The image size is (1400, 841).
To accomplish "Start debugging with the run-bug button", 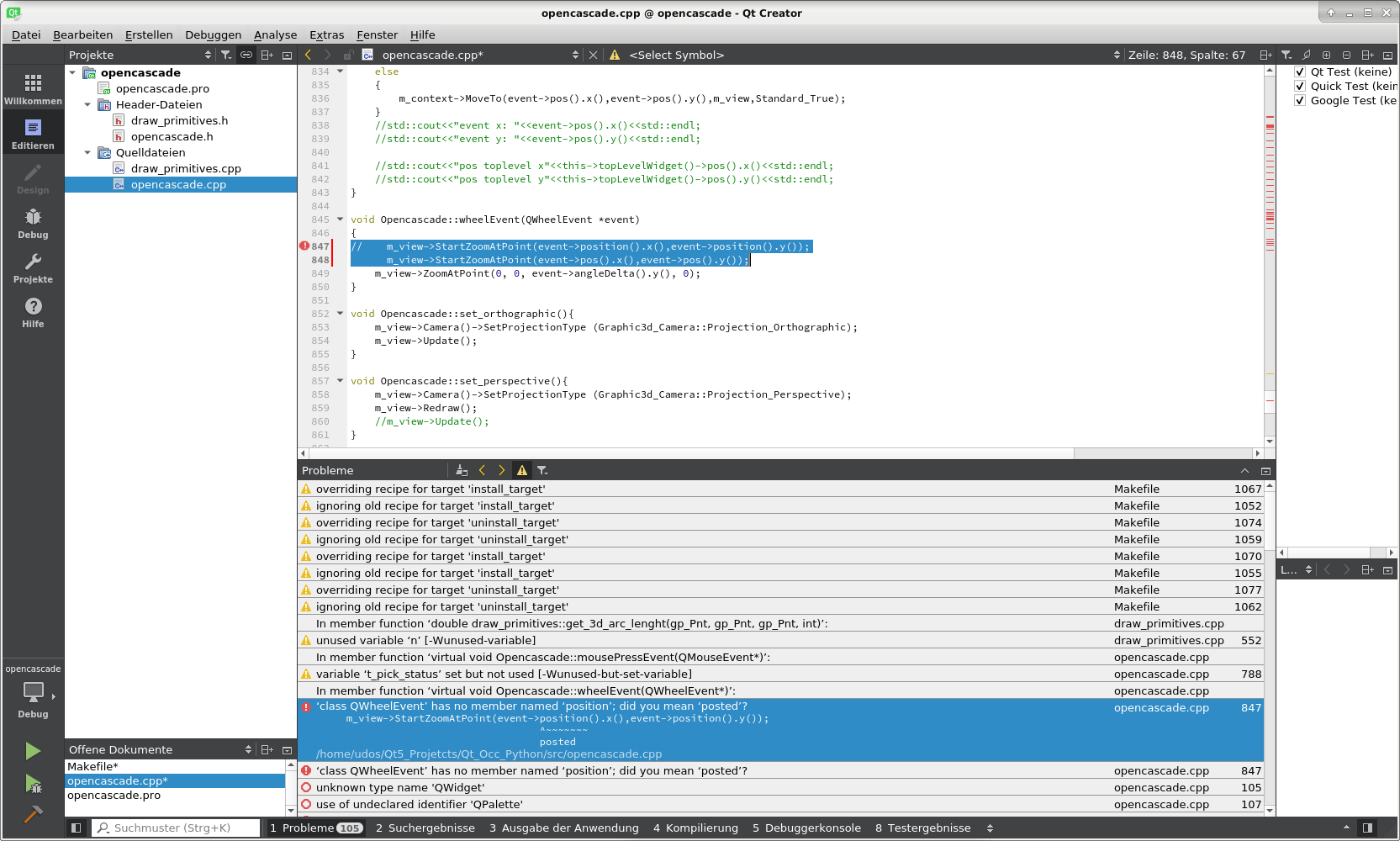I will point(33,784).
